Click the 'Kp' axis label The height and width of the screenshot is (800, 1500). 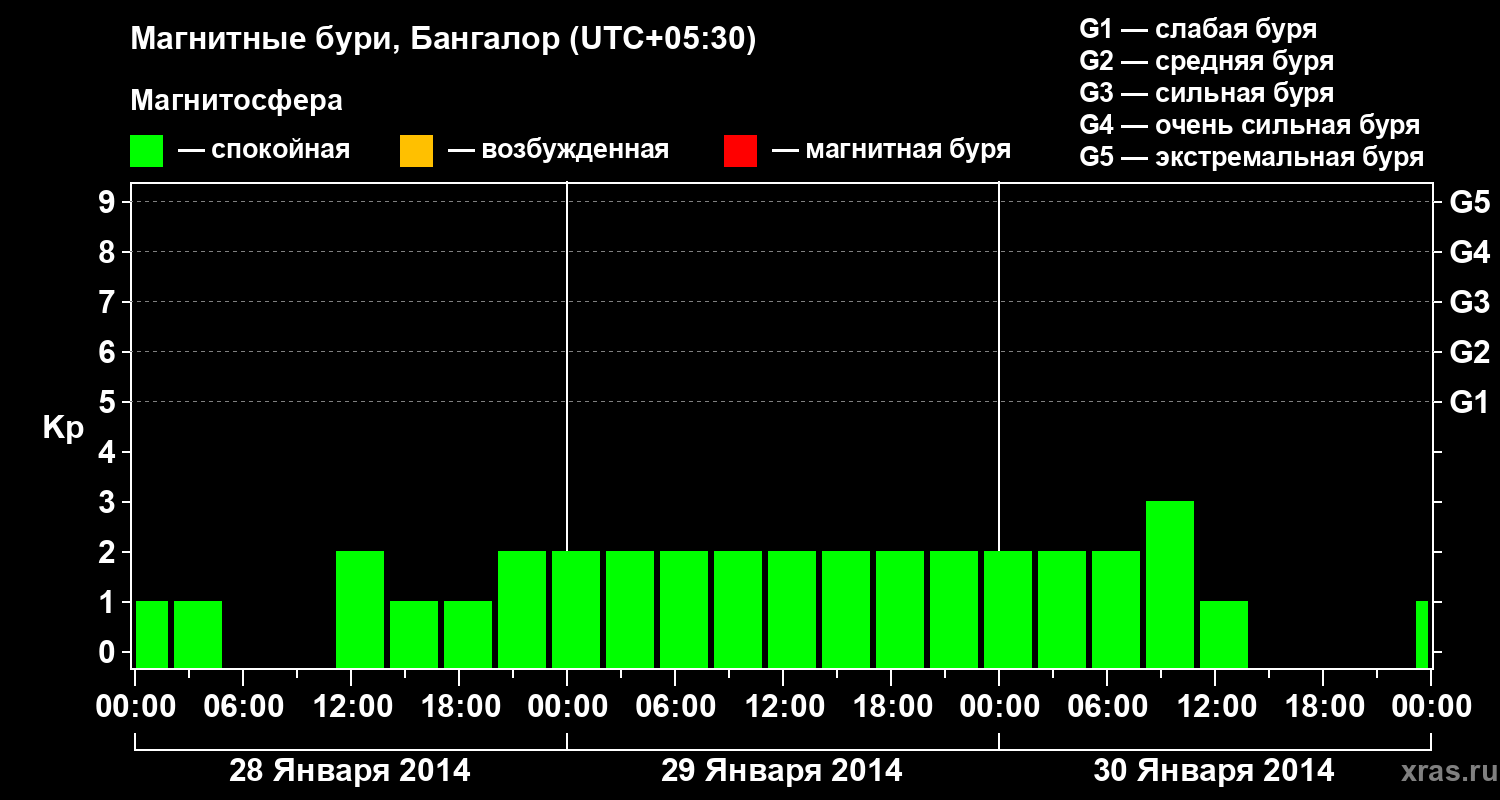coord(63,428)
